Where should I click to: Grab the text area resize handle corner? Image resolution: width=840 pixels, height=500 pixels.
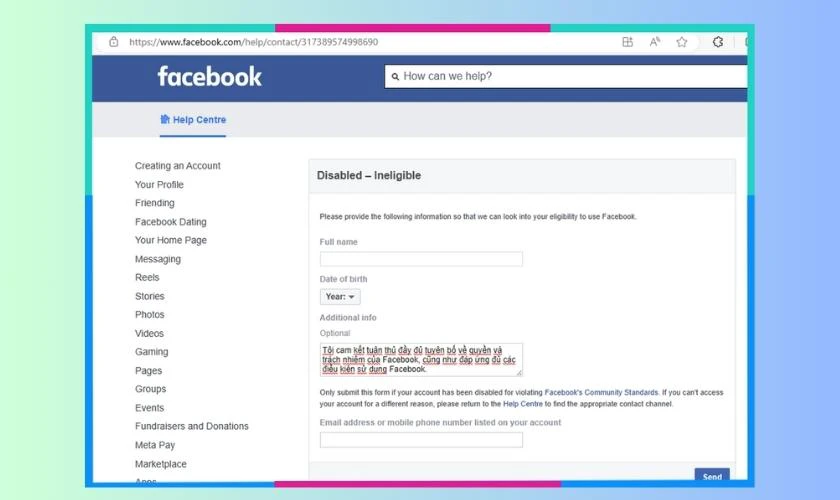[519, 372]
